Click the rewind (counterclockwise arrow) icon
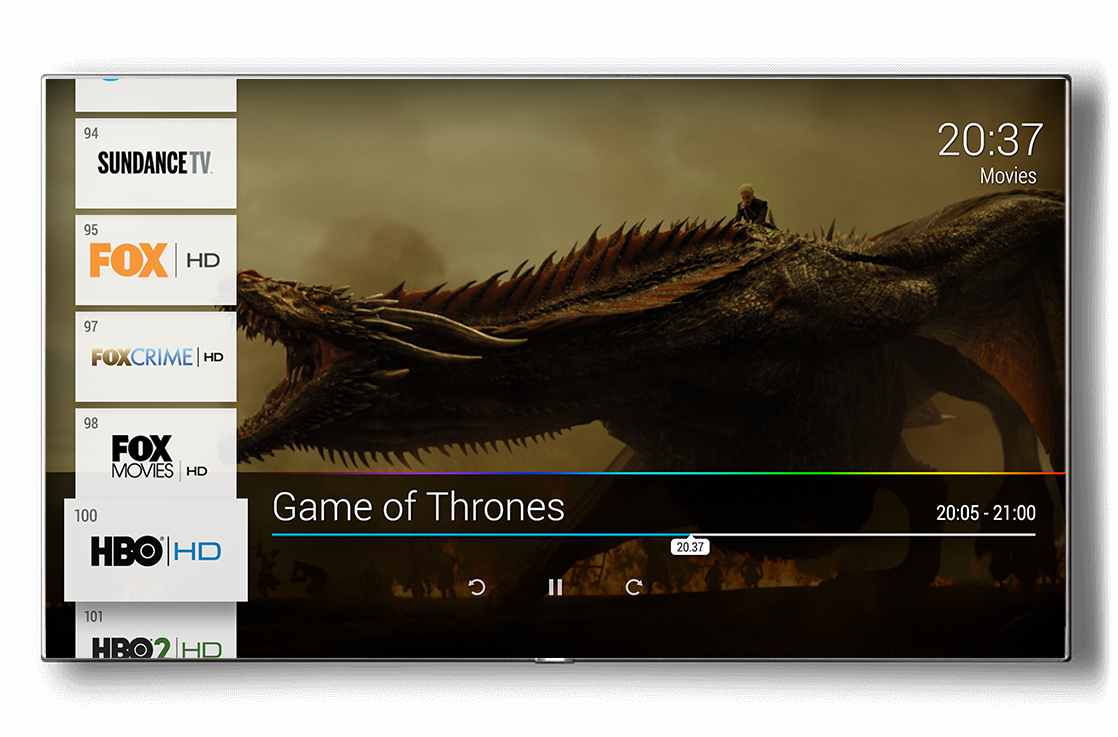This screenshot has height=737, width=1118. (477, 587)
